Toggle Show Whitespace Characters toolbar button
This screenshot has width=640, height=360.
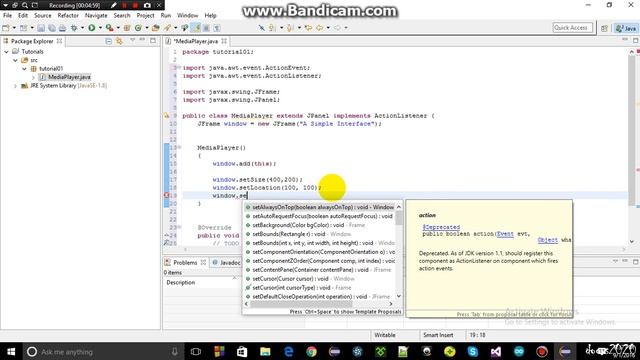click(217, 28)
